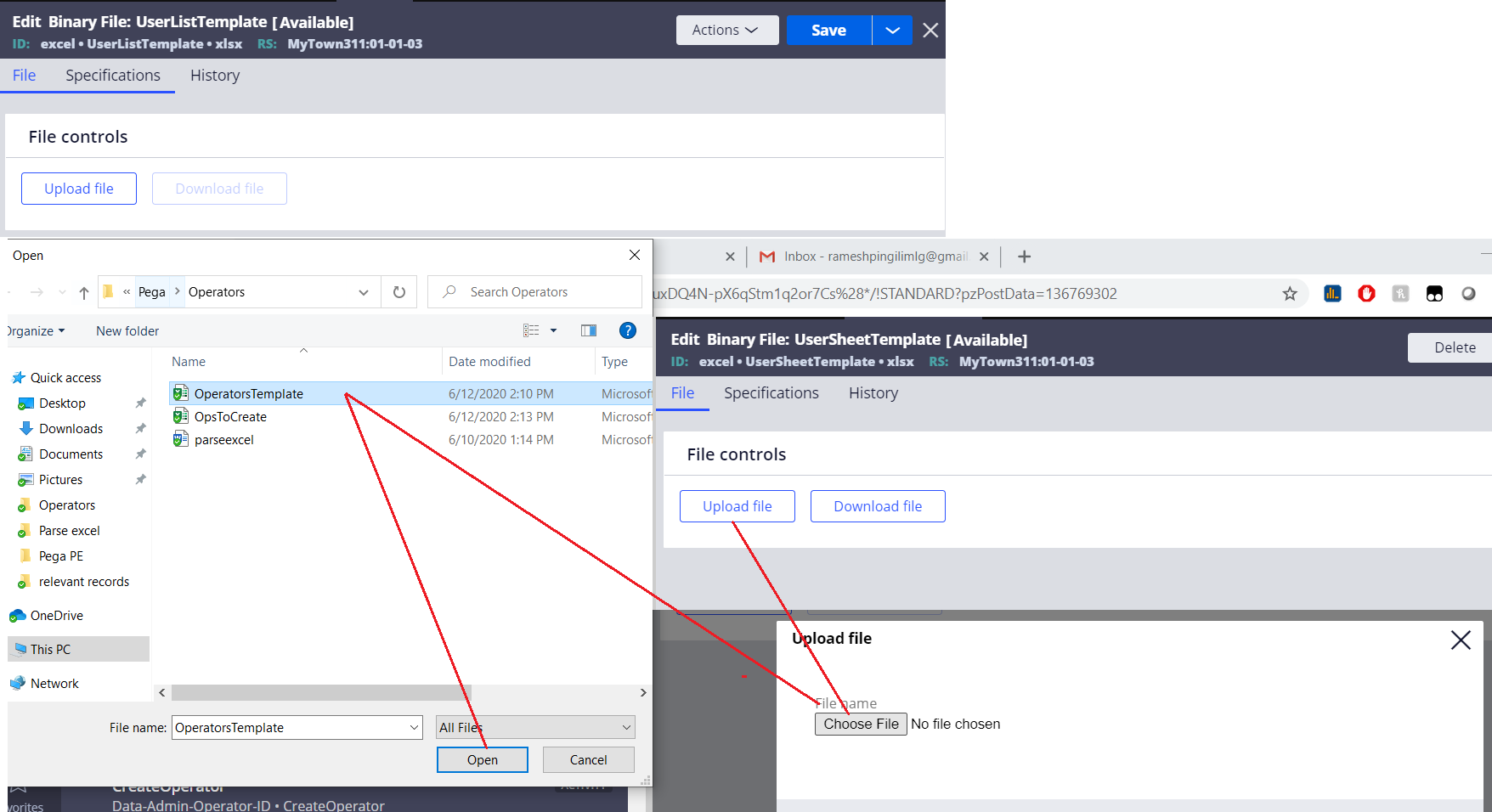
Task: Click Choose File in the Upload dialog
Action: coord(861,724)
